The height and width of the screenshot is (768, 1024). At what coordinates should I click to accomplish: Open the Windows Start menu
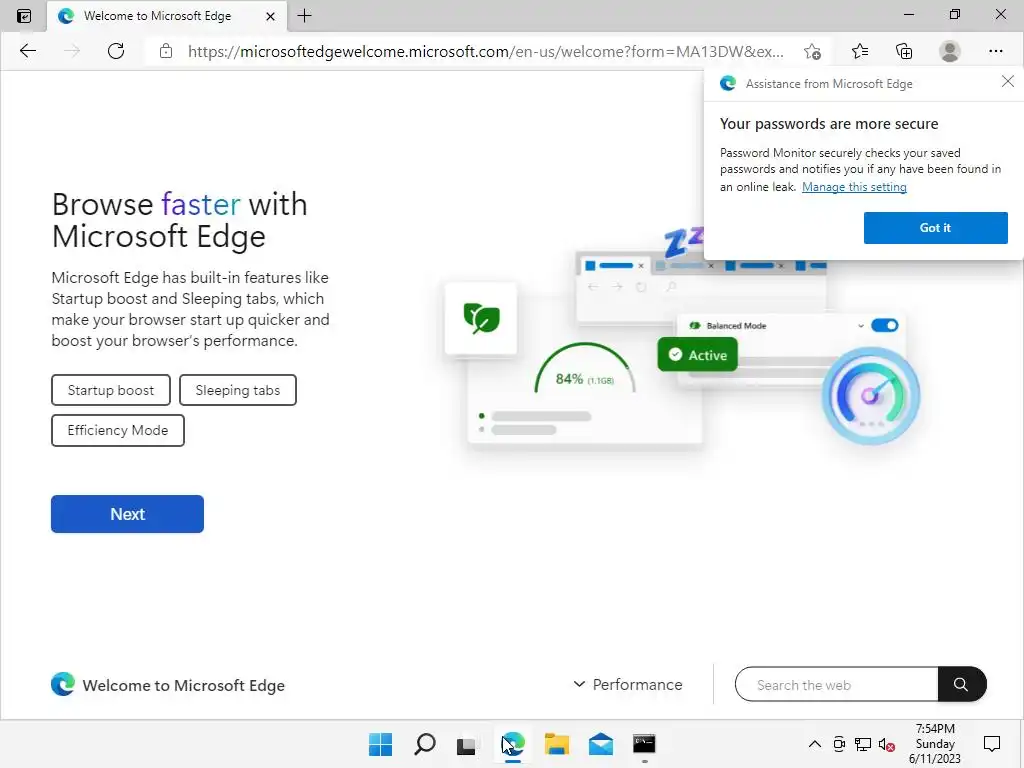click(380, 744)
